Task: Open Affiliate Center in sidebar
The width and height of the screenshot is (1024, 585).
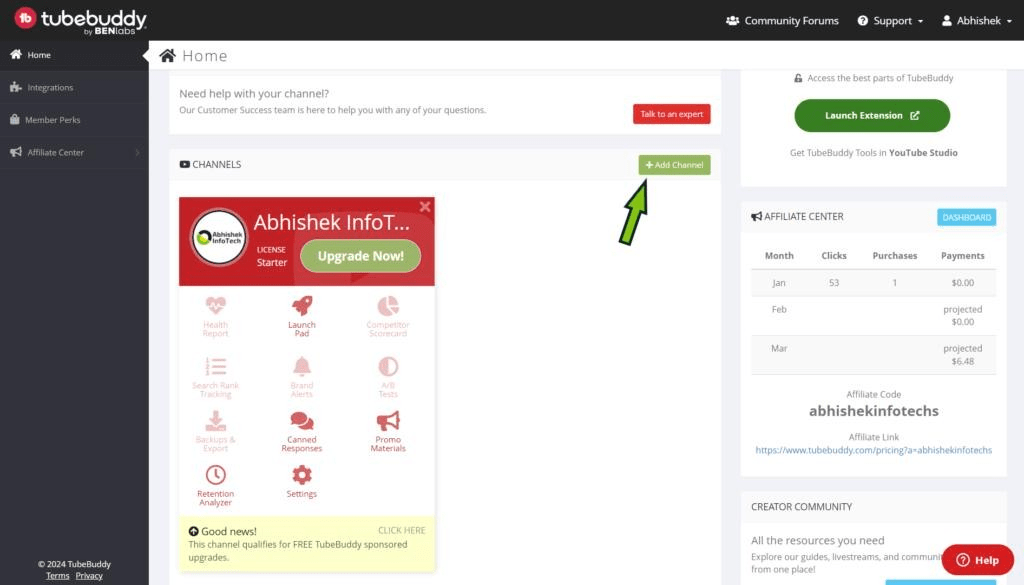Action: click(x=74, y=152)
